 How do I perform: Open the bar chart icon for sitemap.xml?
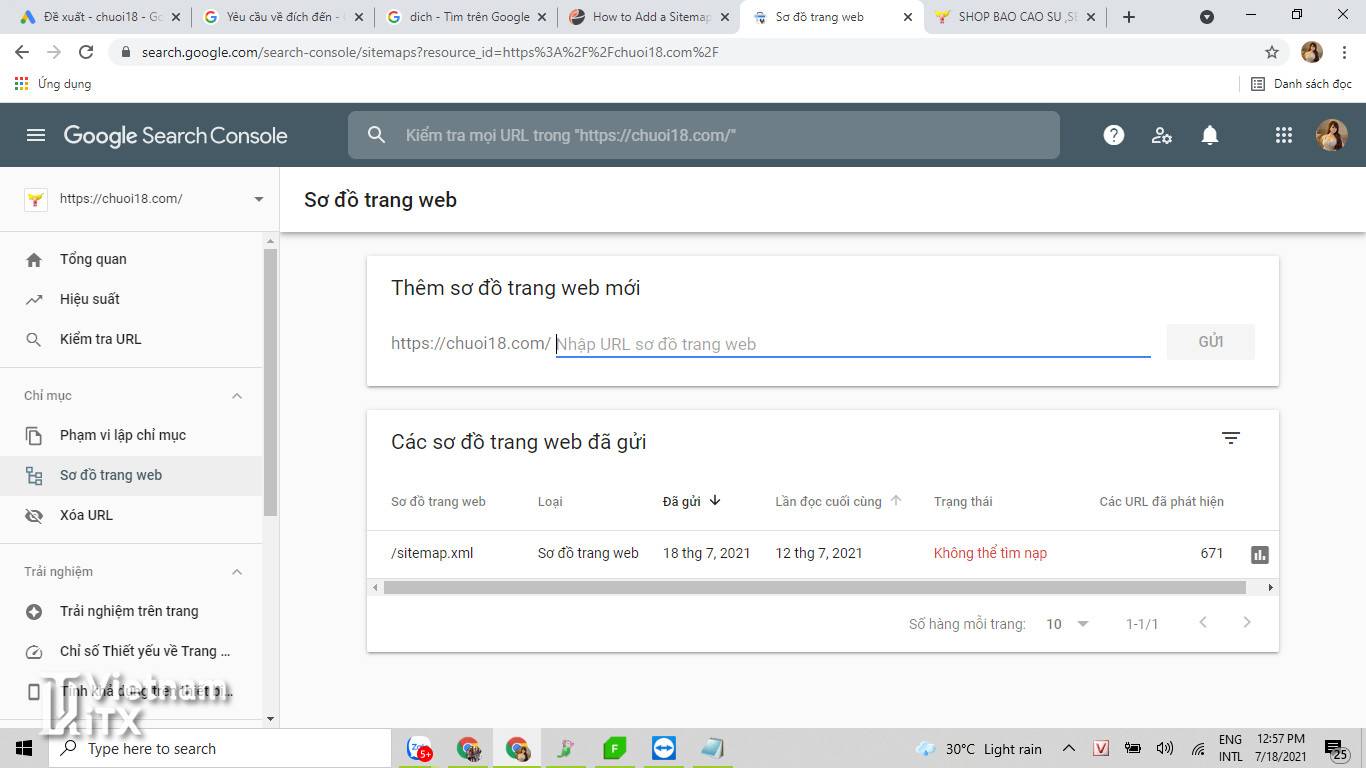point(1259,554)
